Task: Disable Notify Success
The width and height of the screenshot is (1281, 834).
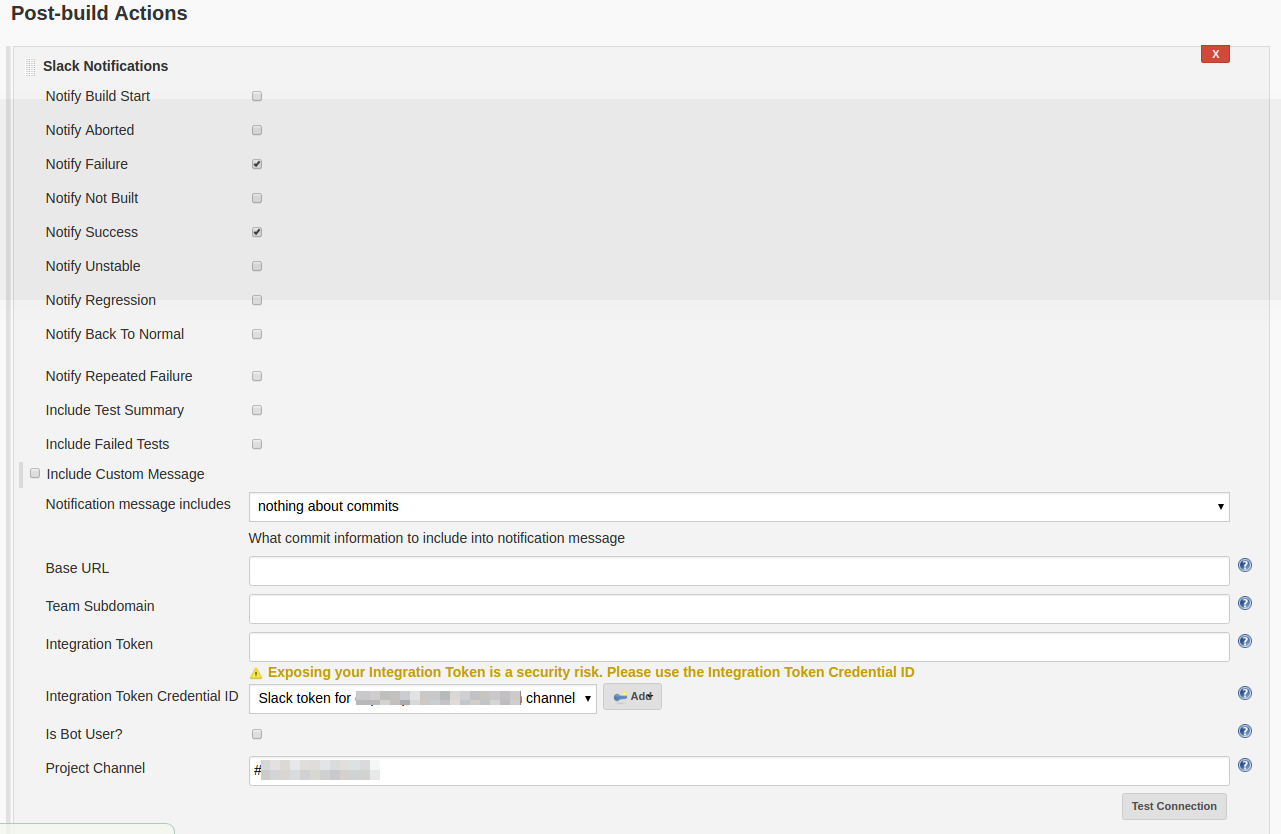Action: 257,232
